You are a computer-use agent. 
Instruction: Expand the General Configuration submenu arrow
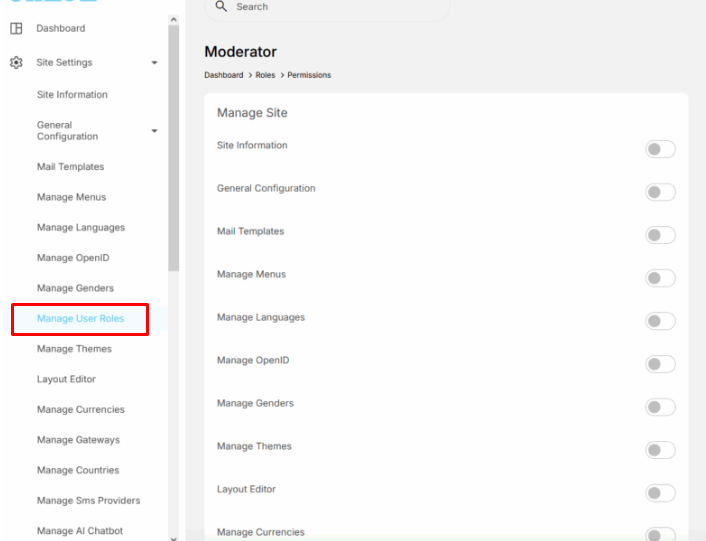(x=154, y=131)
